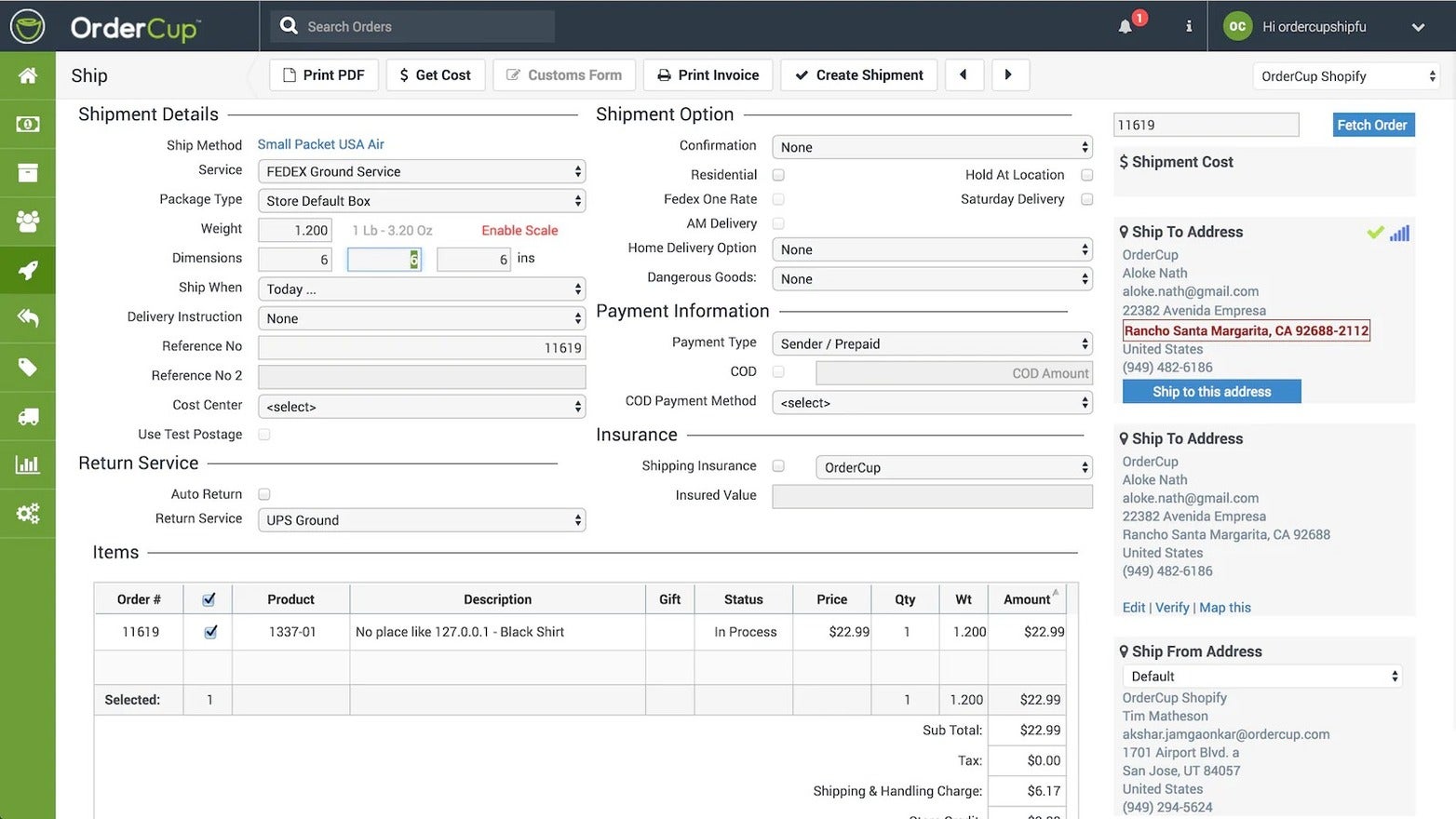Toggle the Saturday Delivery checkbox
This screenshot has width=1456, height=819.
[1086, 199]
